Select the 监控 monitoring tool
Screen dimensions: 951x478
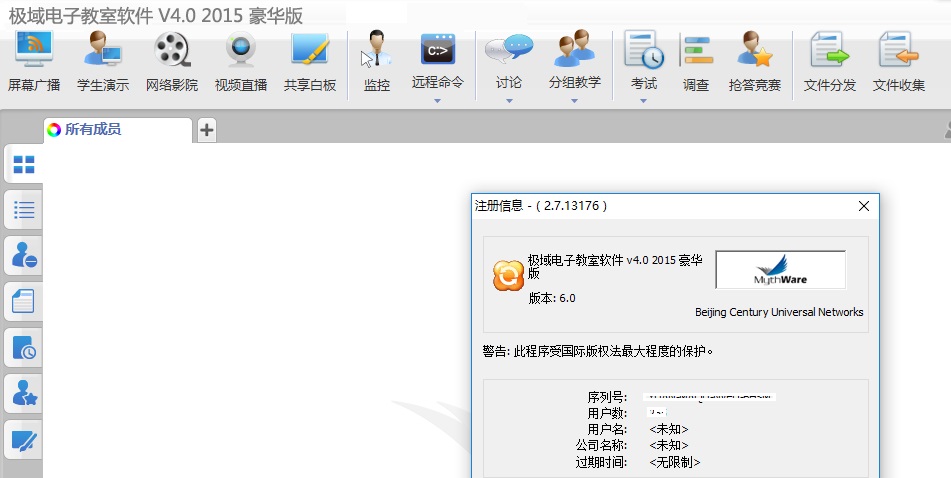tap(377, 61)
